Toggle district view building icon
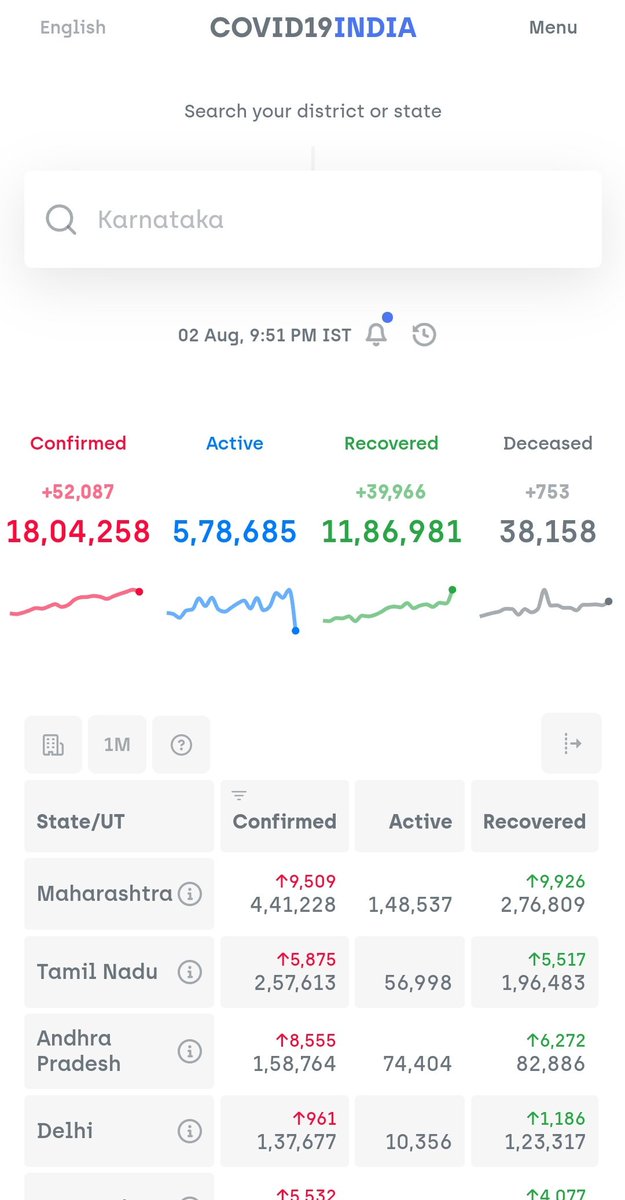625x1200 pixels. point(53,744)
